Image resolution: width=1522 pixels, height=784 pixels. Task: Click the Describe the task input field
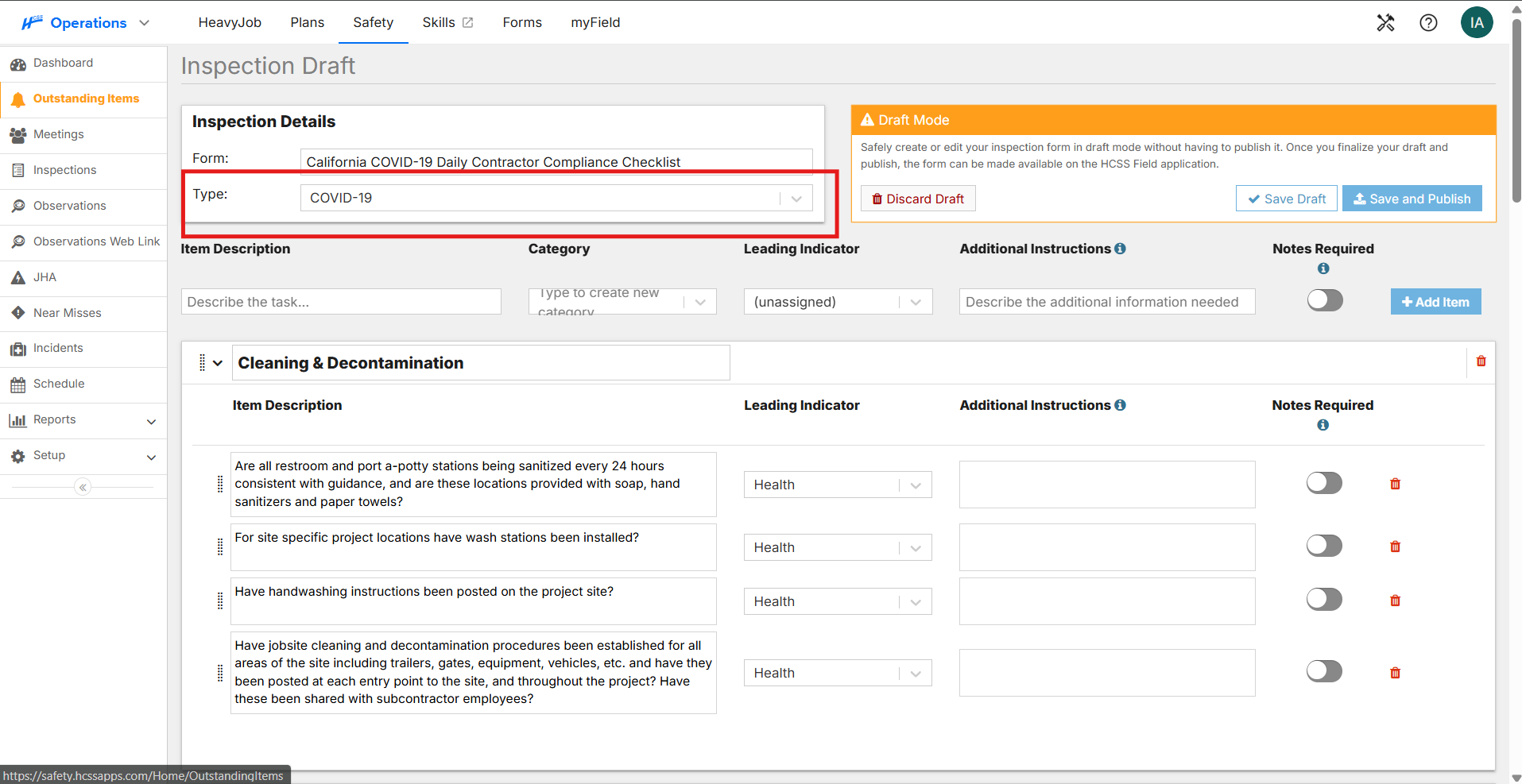pyautogui.click(x=341, y=302)
